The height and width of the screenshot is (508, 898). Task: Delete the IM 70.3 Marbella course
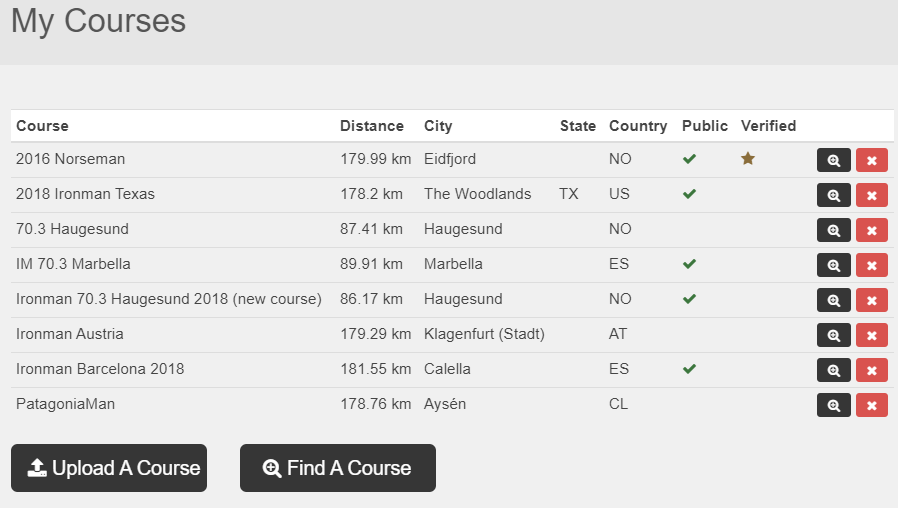coord(871,265)
